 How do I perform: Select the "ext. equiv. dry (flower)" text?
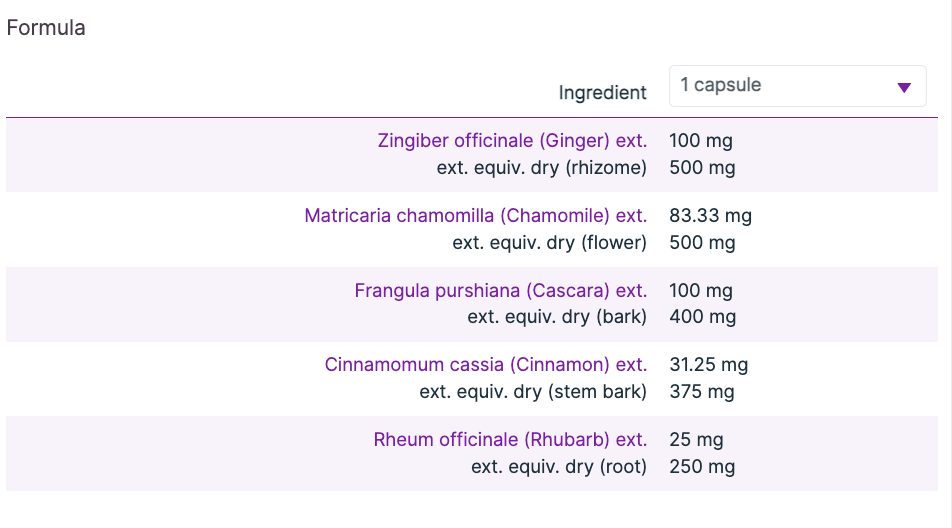tap(549, 242)
